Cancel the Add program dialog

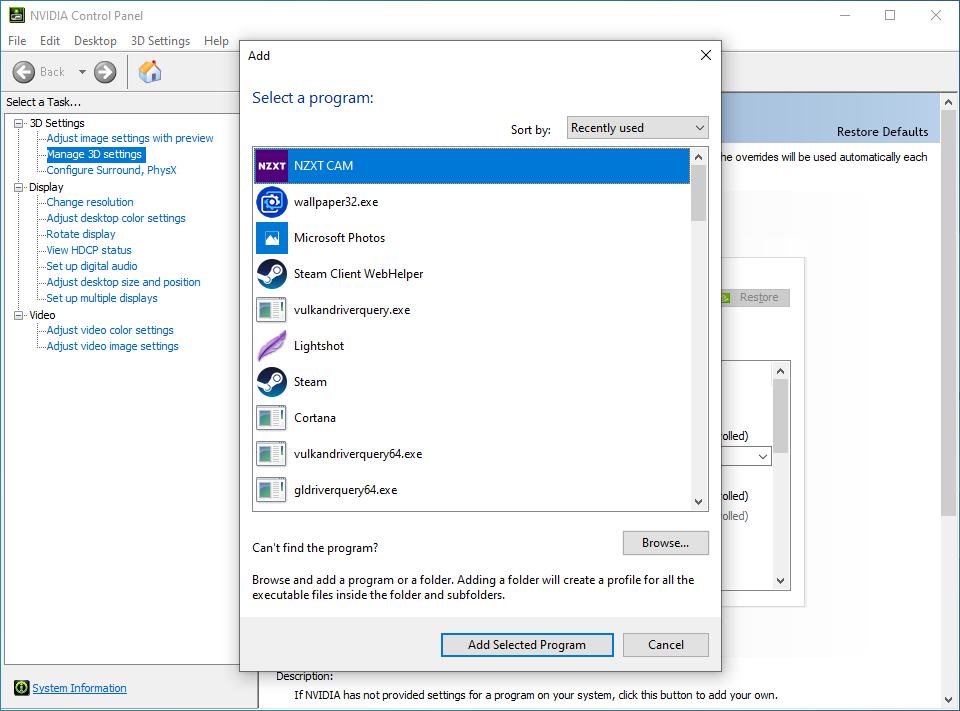click(665, 645)
